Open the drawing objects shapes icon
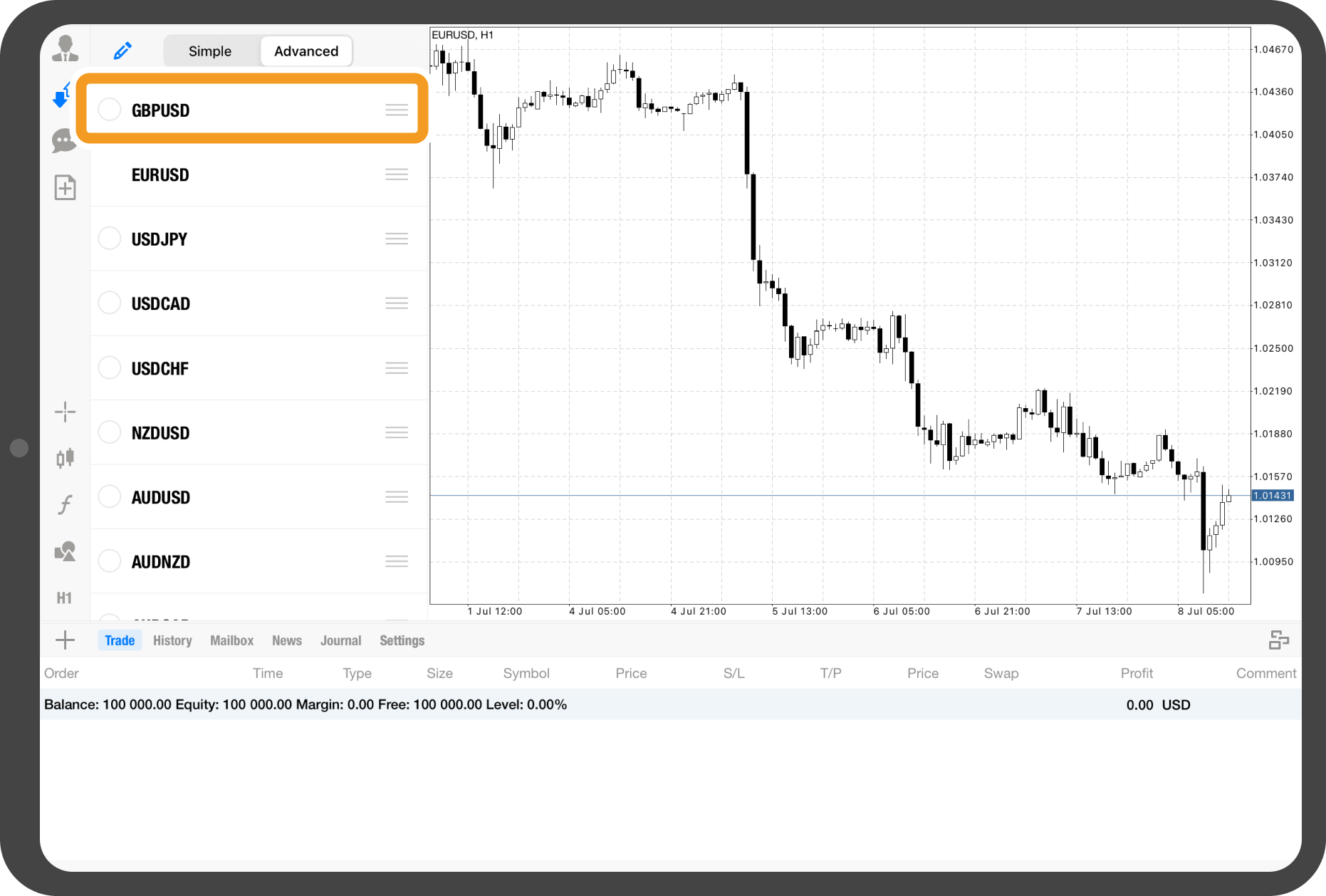The image size is (1326, 896). [65, 551]
